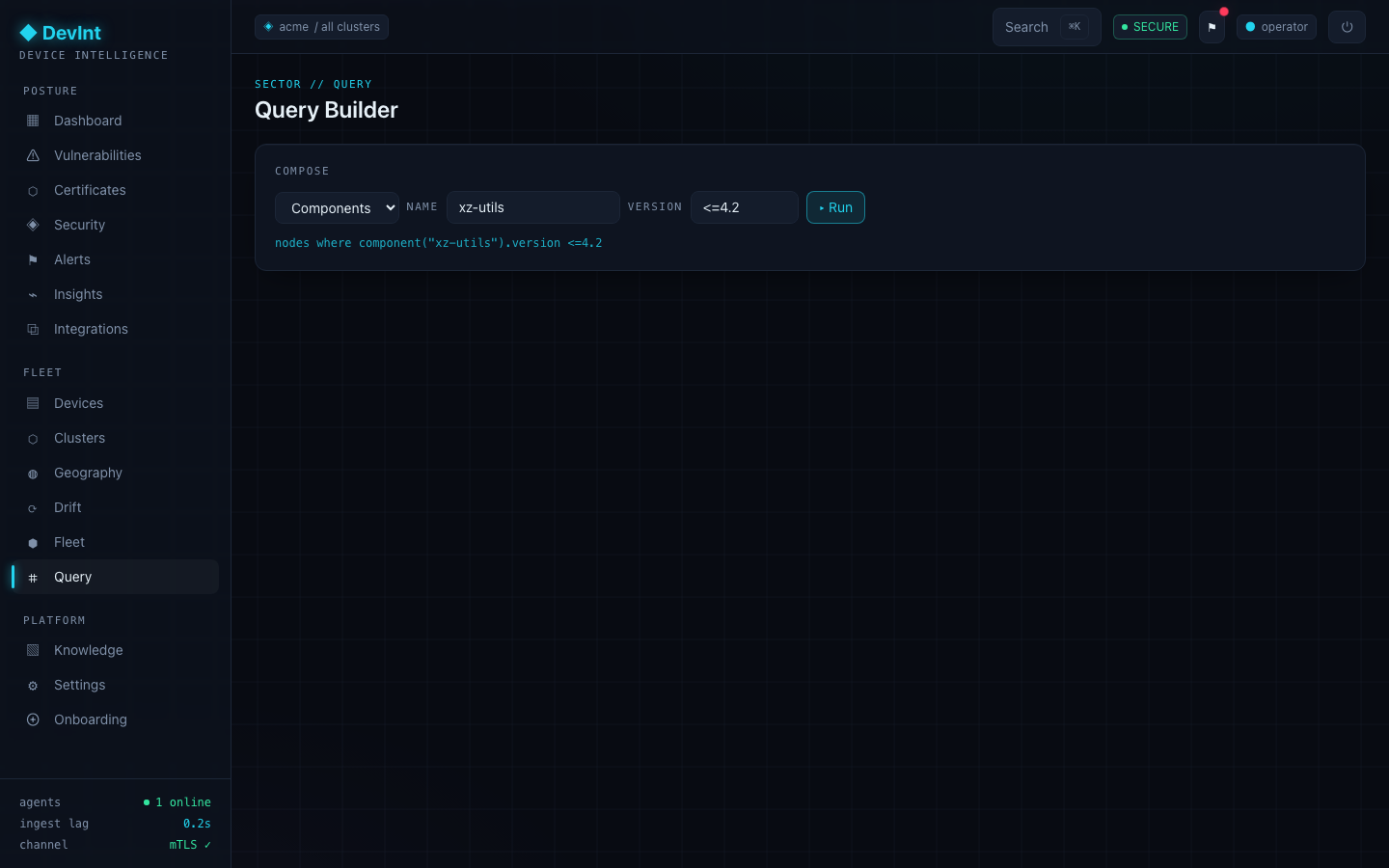Navigate to Security page
Image resolution: width=1389 pixels, height=868 pixels.
tap(115, 225)
